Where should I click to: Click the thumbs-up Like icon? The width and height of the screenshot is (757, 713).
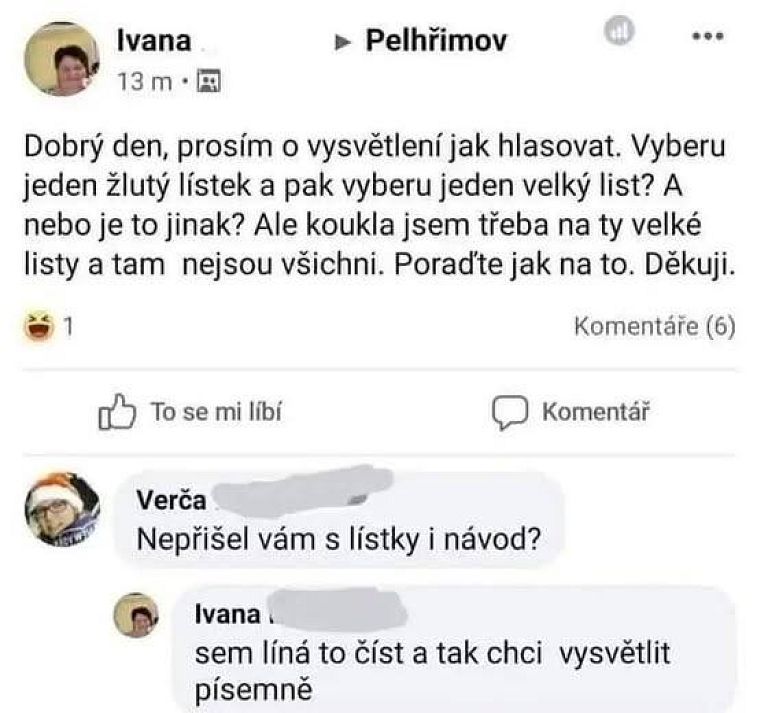(117, 412)
